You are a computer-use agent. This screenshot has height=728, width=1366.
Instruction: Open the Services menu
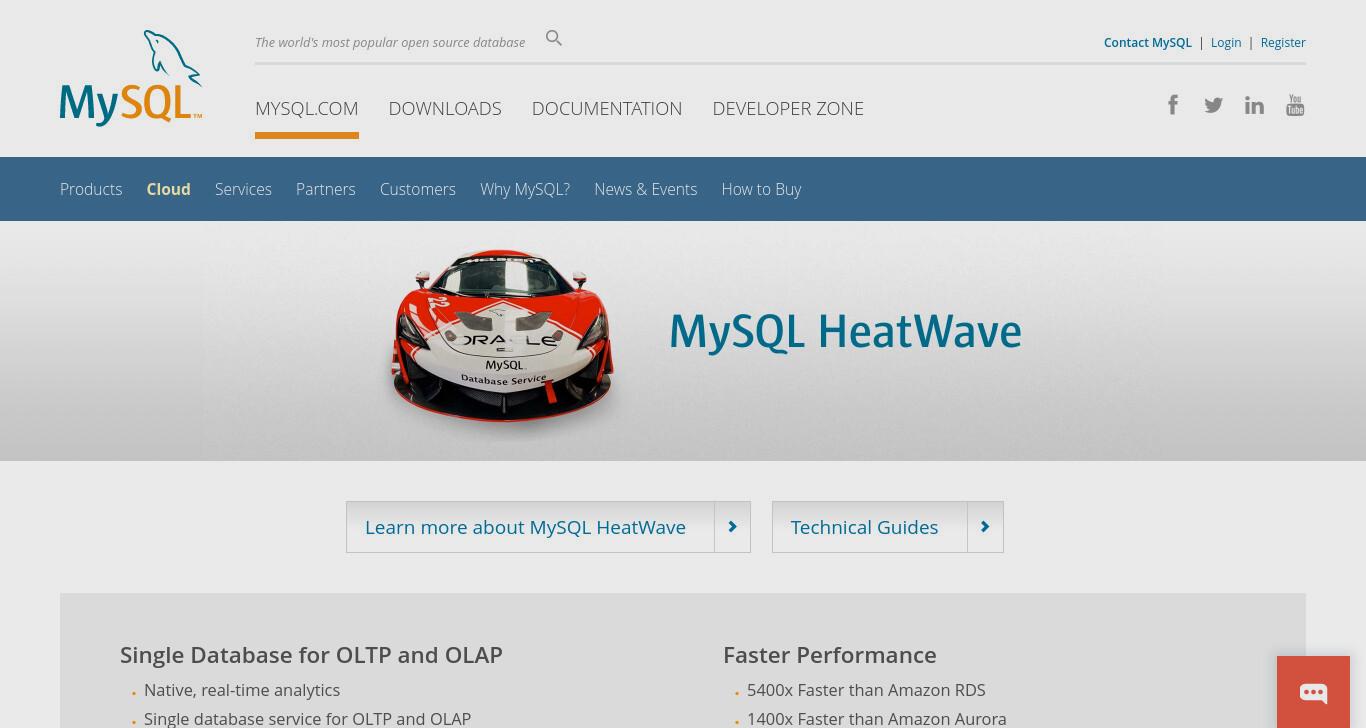(243, 189)
